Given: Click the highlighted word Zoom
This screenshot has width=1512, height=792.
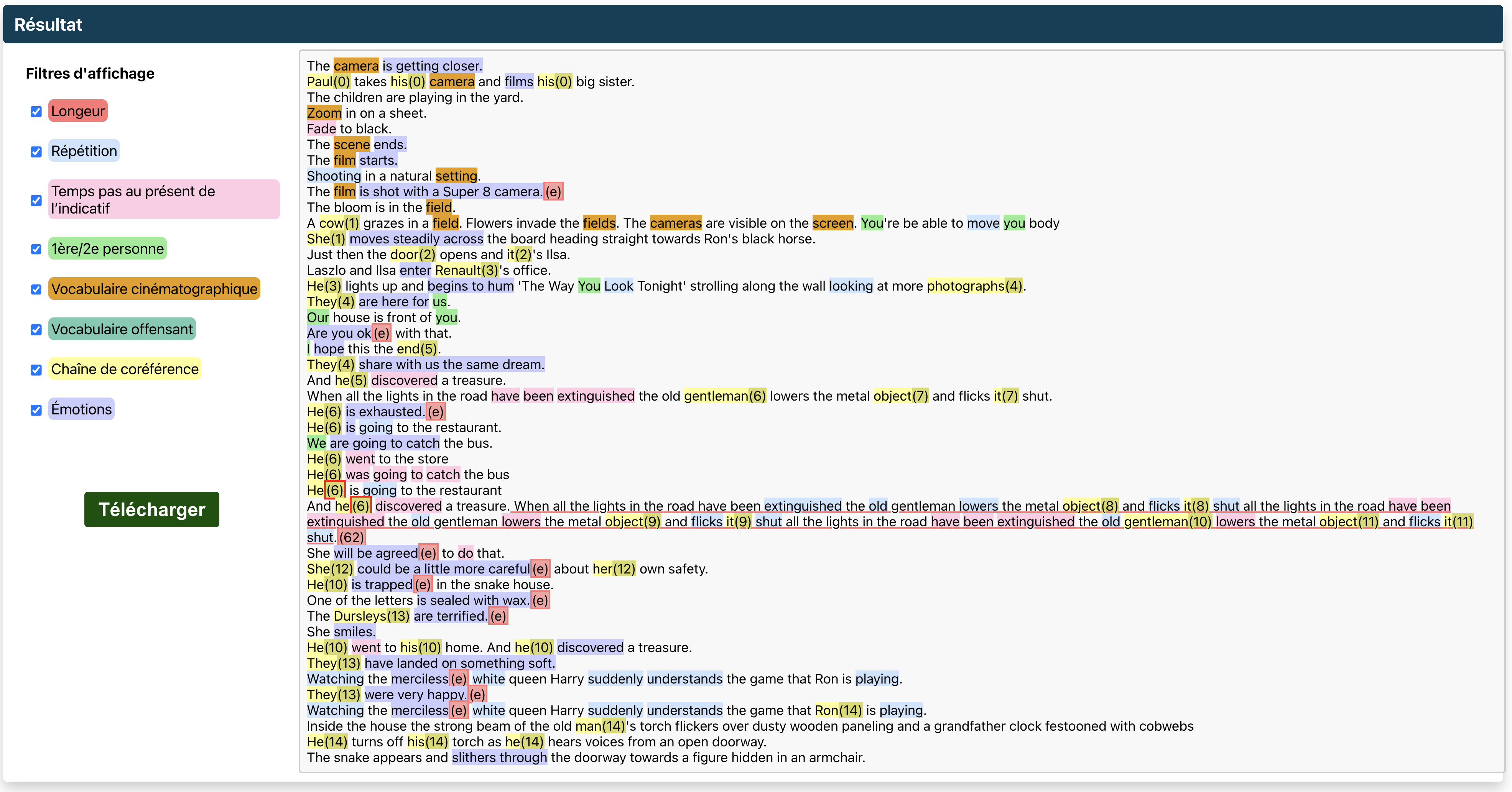Looking at the screenshot, I should pyautogui.click(x=324, y=113).
